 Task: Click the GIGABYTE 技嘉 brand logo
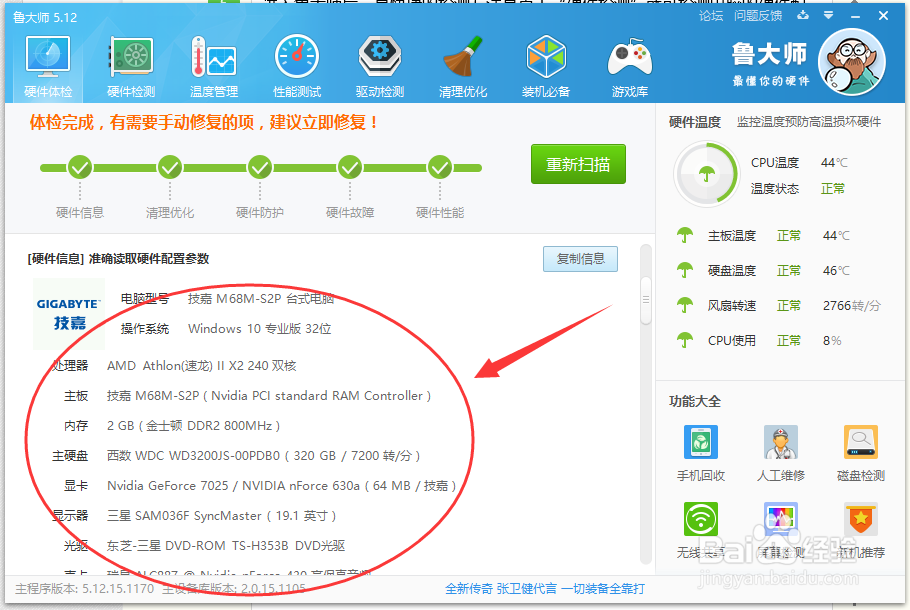click(x=69, y=314)
